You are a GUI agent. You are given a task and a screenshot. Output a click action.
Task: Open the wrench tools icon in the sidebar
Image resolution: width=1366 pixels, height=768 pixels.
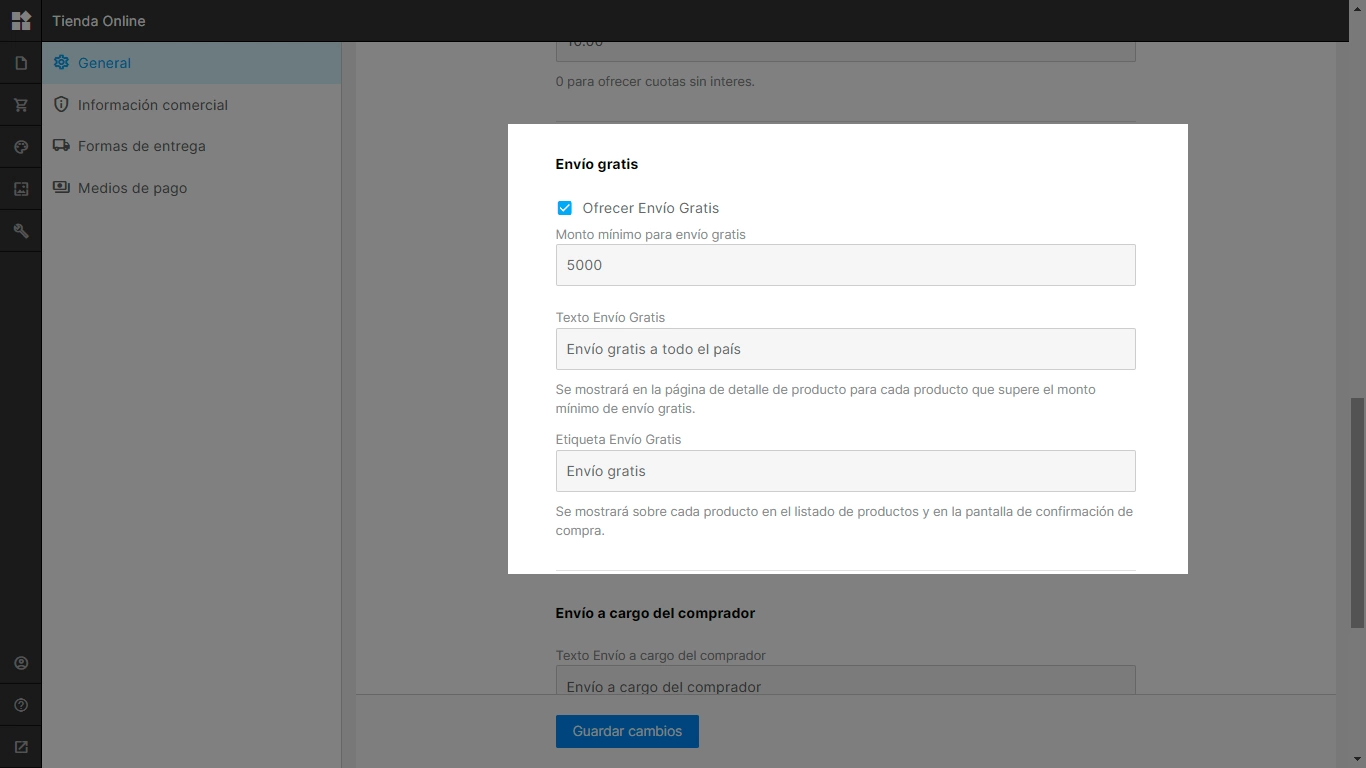(21, 231)
